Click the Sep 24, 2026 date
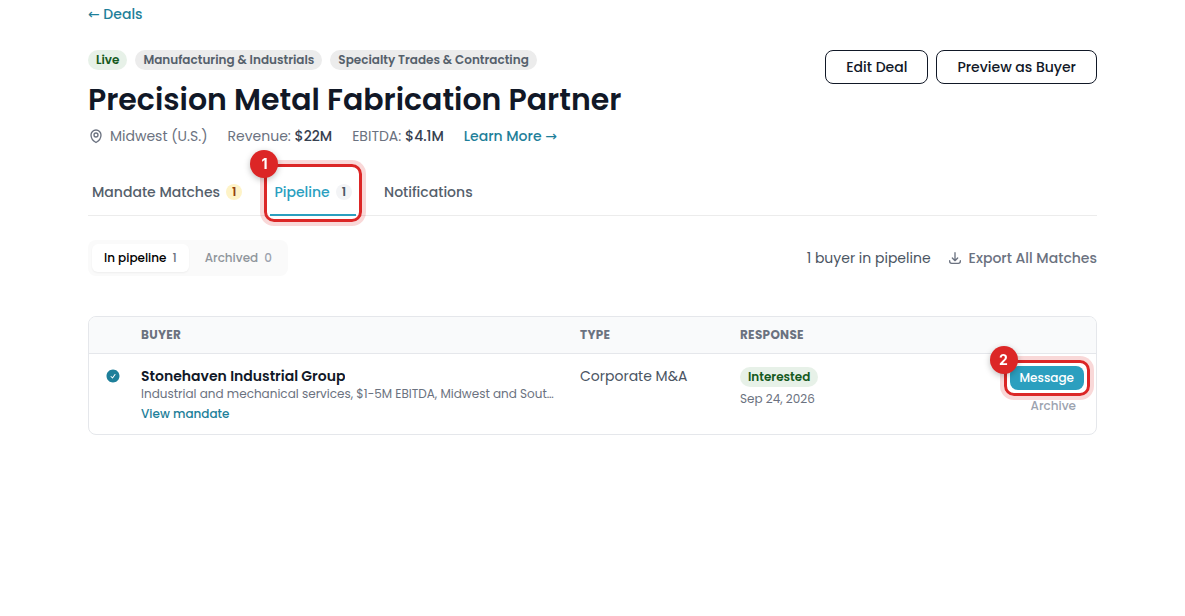1185x616 pixels. 777,398
